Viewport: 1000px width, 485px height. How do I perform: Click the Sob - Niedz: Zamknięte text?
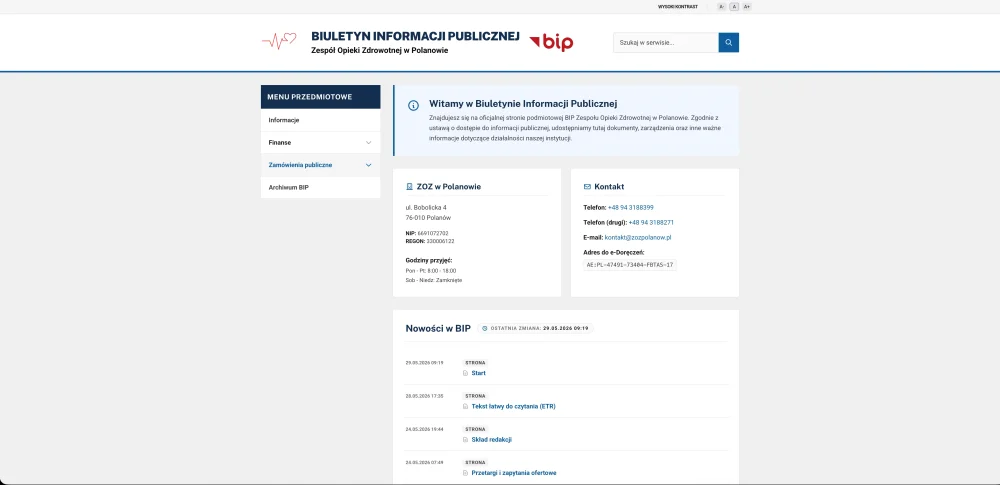434,280
